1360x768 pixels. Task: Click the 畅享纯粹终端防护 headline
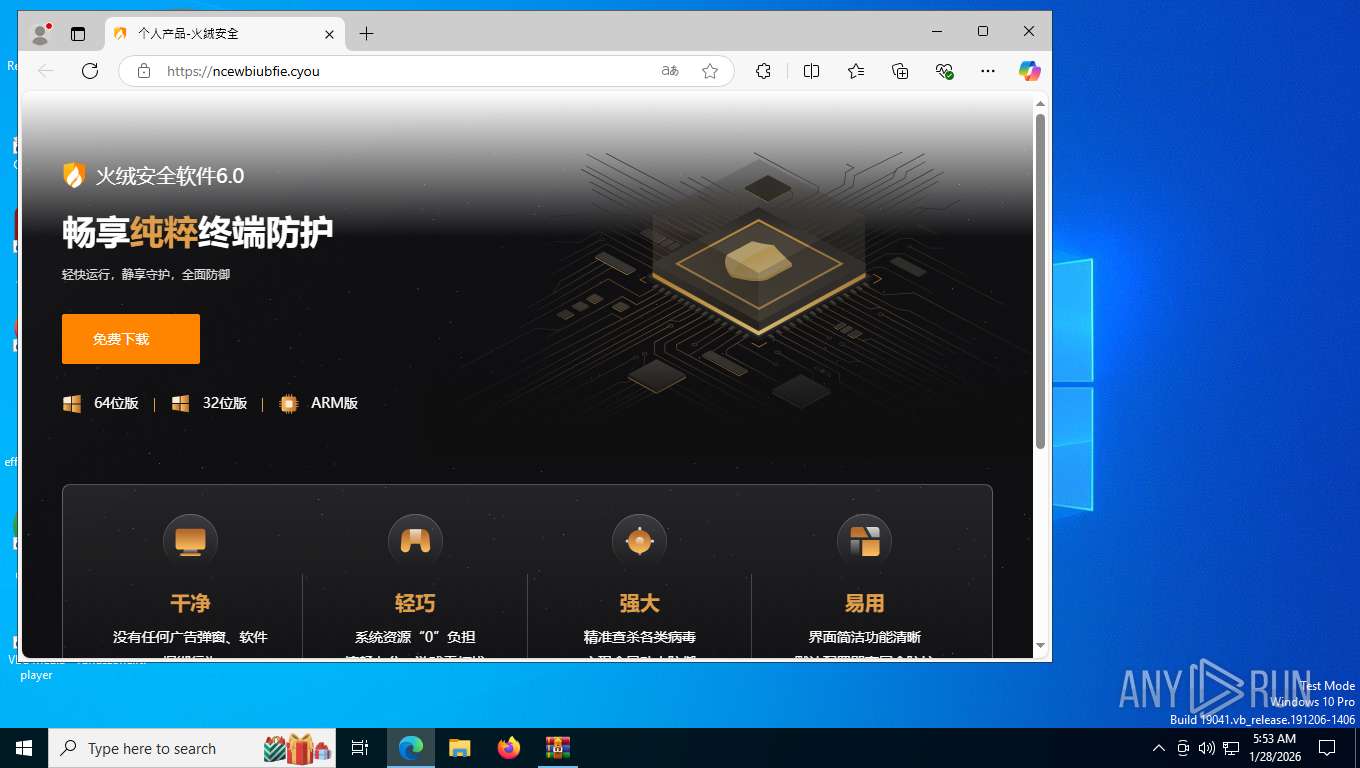click(198, 233)
